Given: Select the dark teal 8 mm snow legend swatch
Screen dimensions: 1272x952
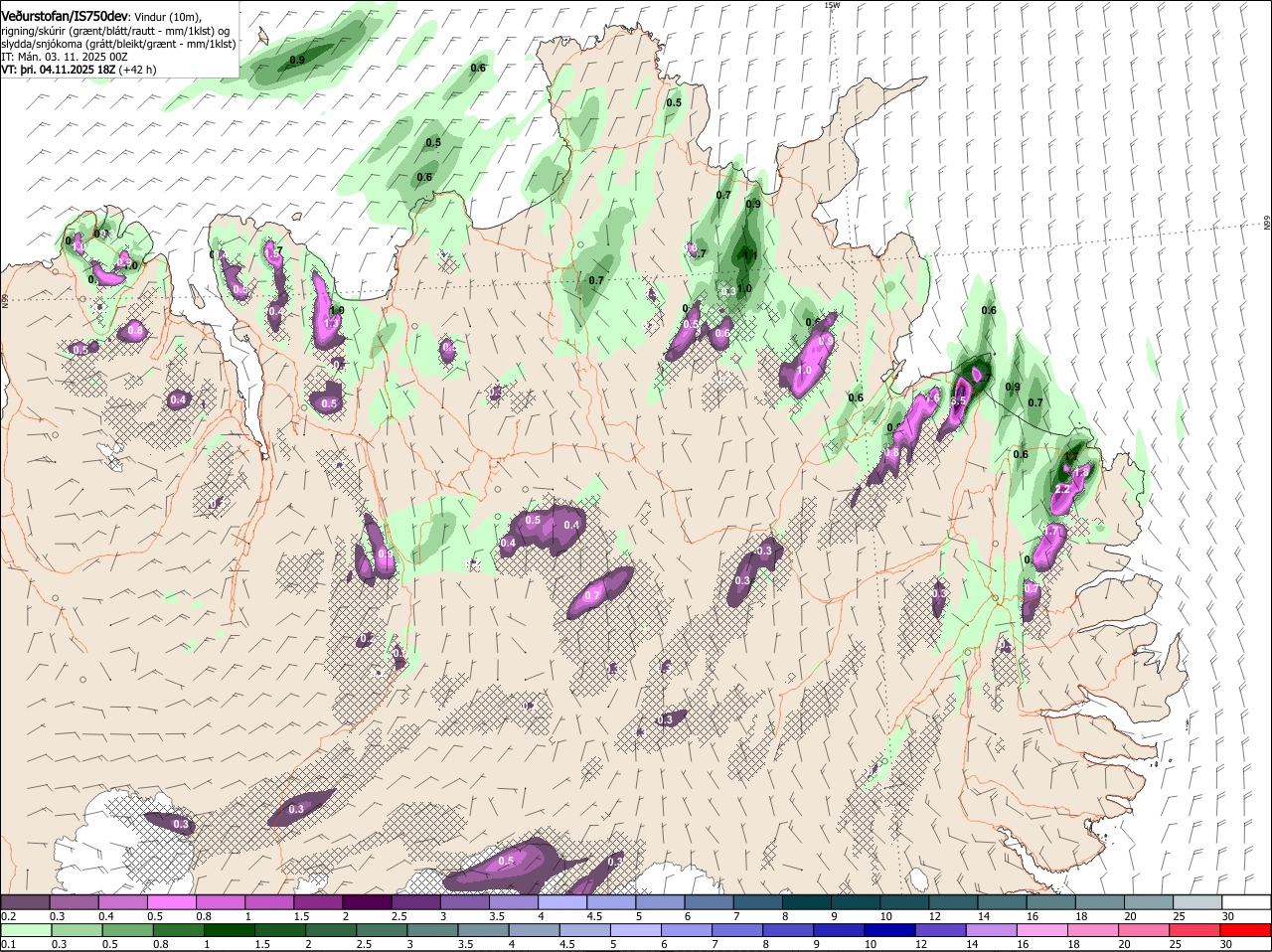Looking at the screenshot, I should point(807,901).
